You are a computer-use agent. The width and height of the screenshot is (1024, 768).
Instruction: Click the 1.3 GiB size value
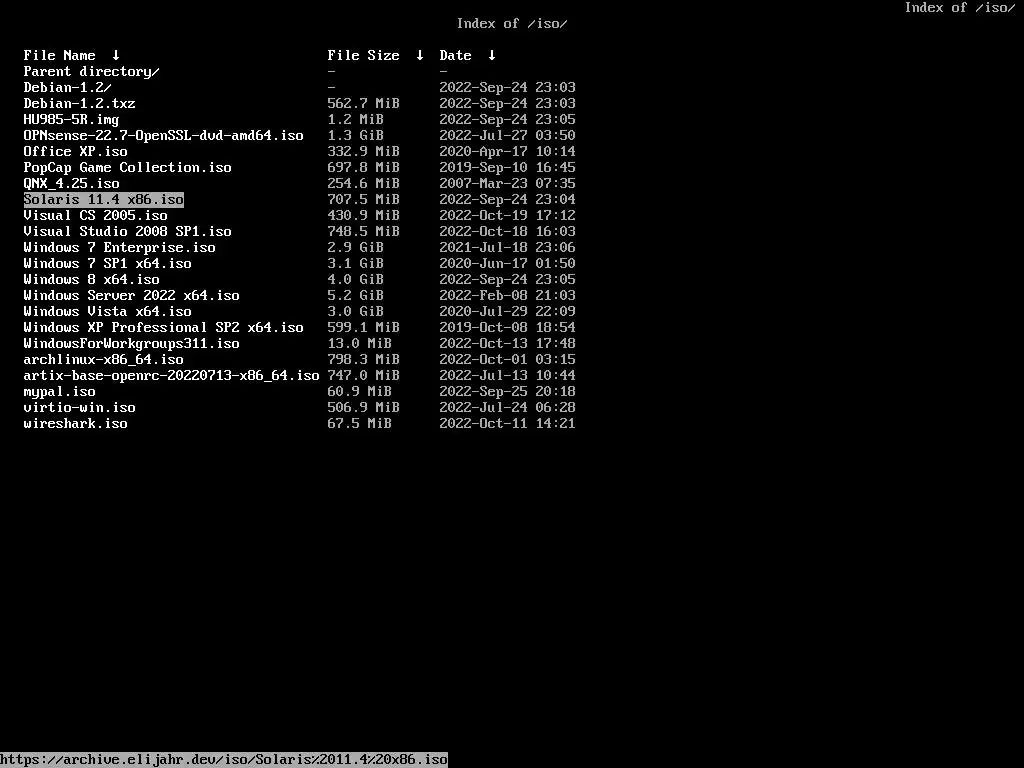pyautogui.click(x=355, y=135)
